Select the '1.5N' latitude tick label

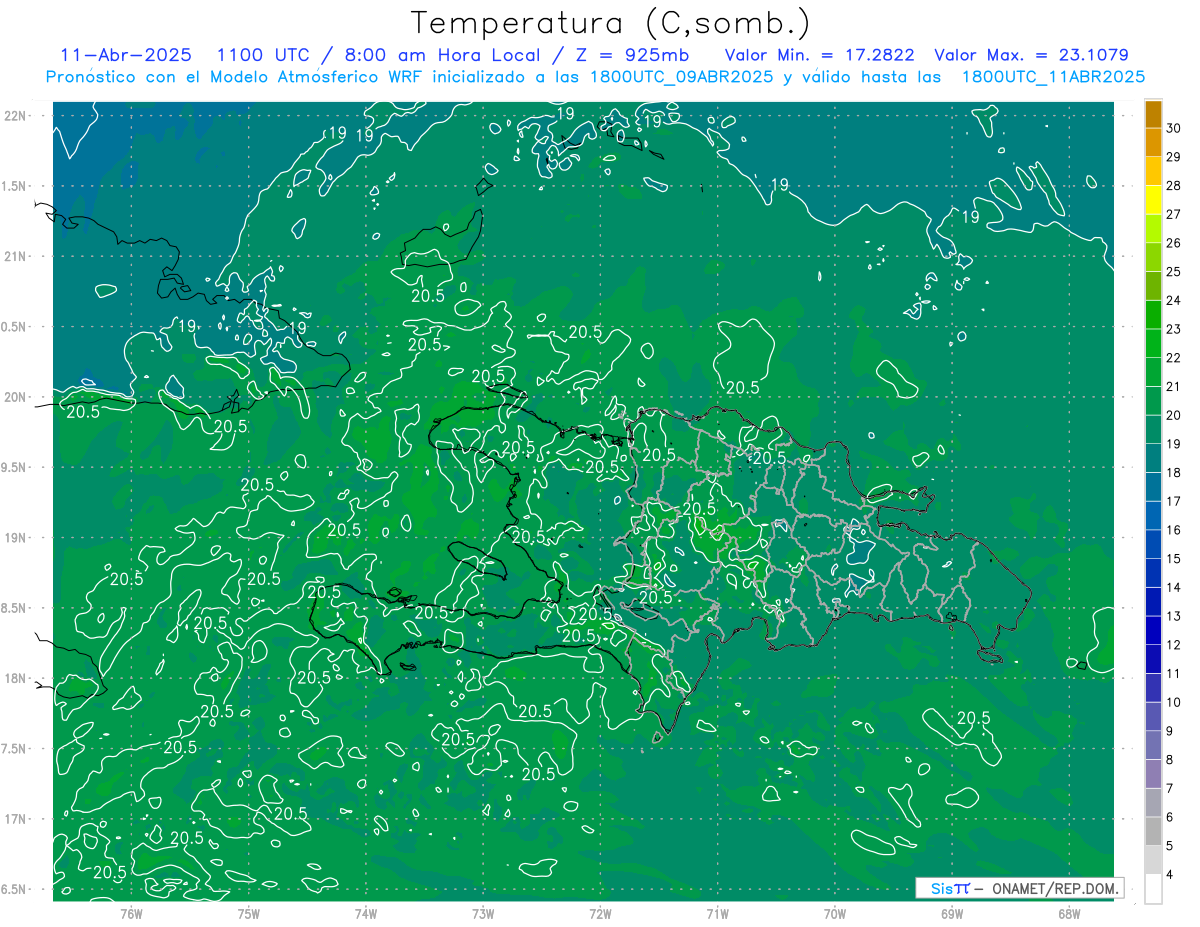(15, 186)
